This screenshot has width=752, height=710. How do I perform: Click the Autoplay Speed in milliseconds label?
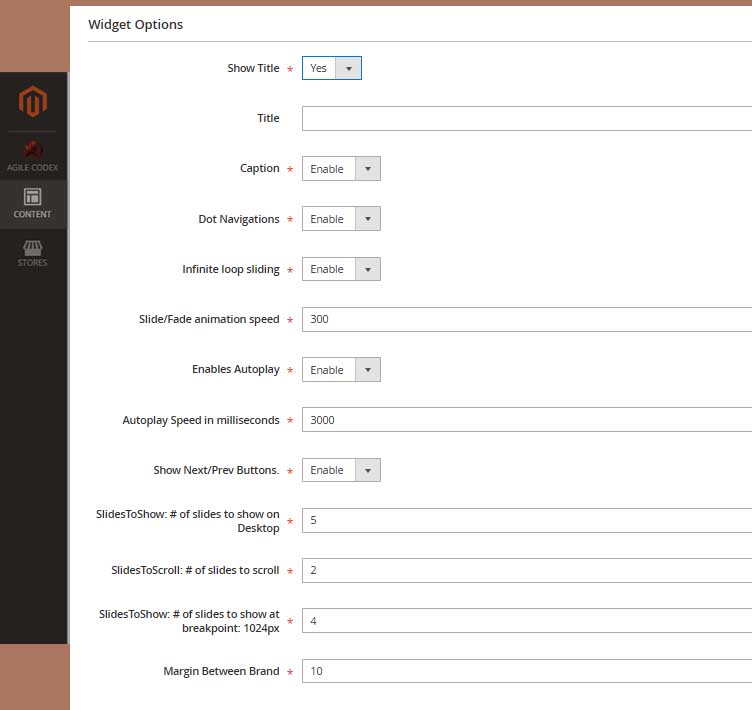click(x=201, y=420)
